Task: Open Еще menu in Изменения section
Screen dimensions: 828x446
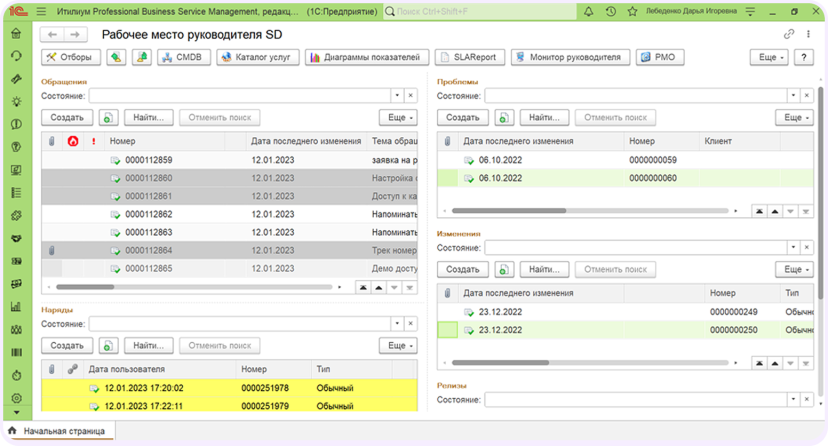Action: pyautogui.click(x=794, y=270)
